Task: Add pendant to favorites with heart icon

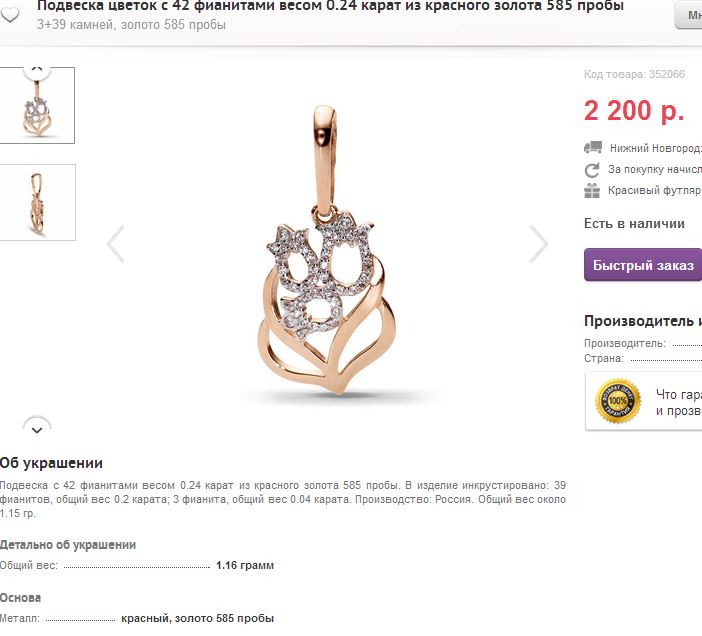Action: click(9, 14)
